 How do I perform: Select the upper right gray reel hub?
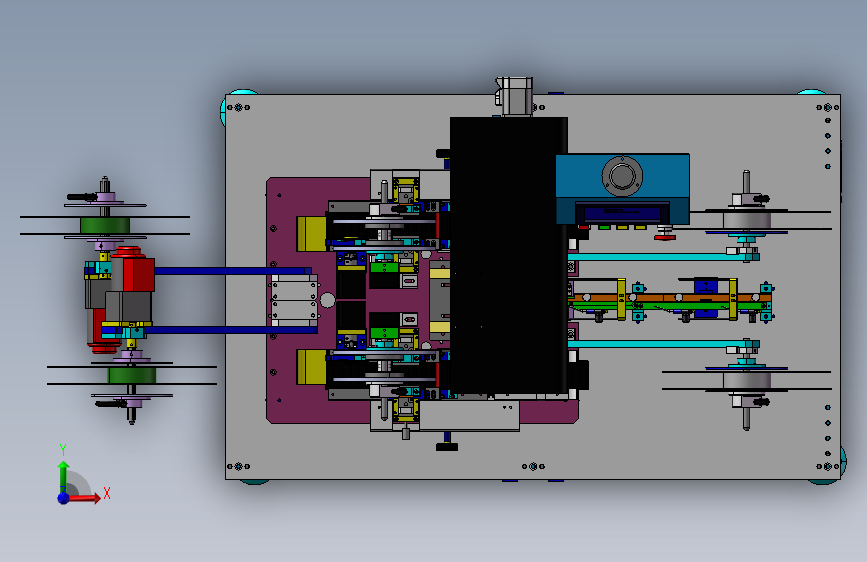[x=747, y=220]
